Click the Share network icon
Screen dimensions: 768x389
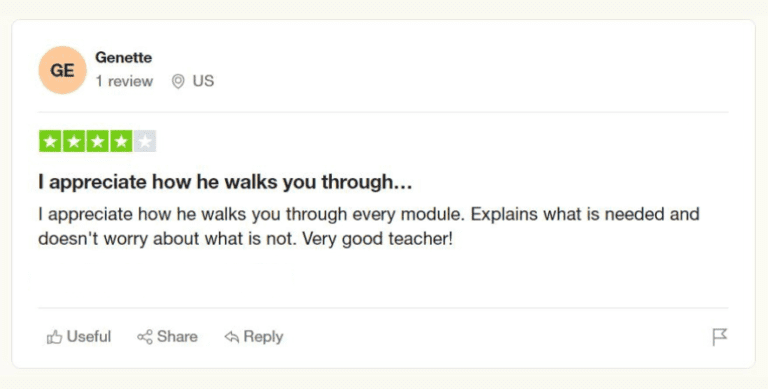pyautogui.click(x=144, y=337)
